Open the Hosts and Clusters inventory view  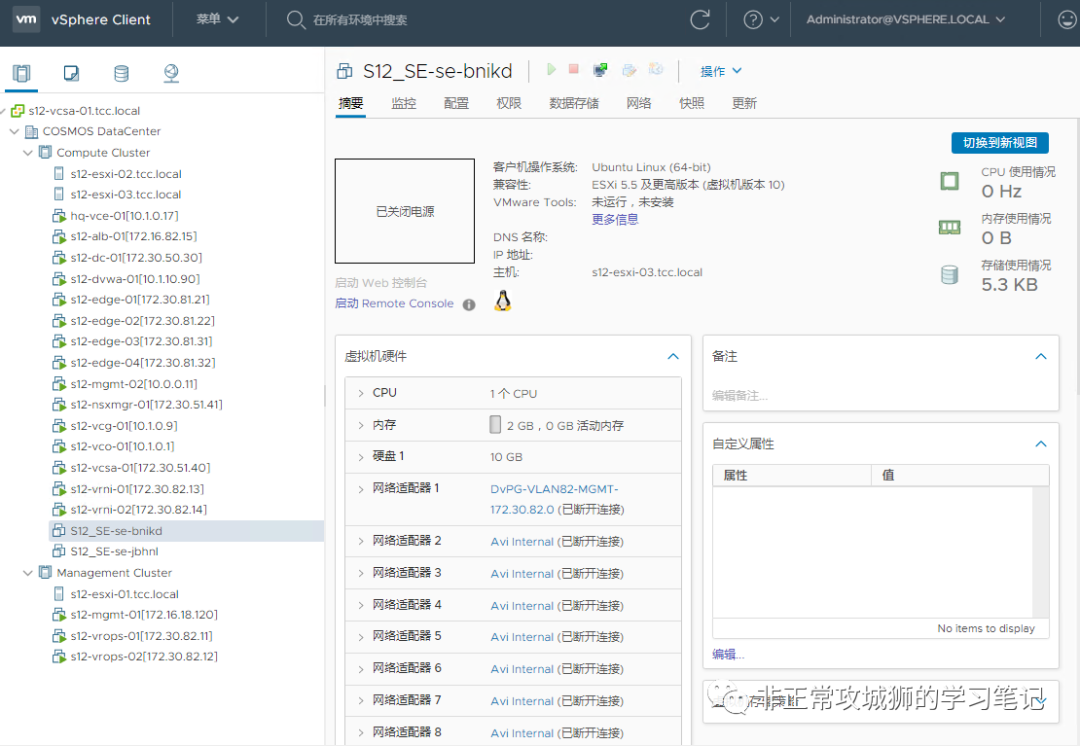(21, 73)
